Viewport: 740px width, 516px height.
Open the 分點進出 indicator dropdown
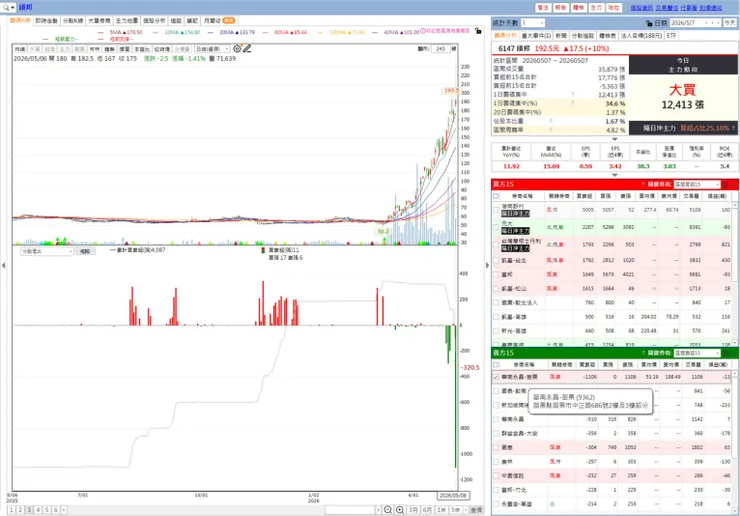[47, 252]
